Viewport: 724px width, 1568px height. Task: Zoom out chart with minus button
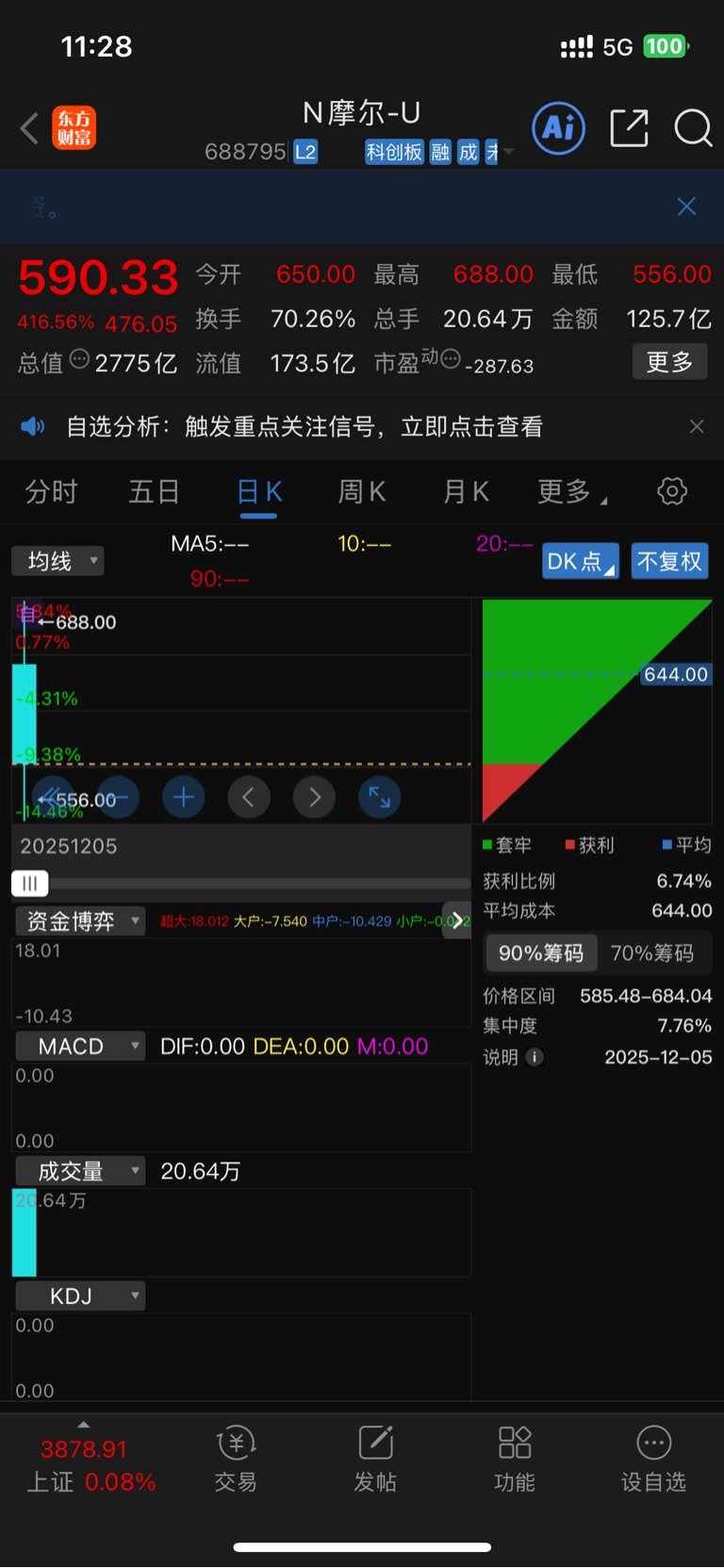118,798
